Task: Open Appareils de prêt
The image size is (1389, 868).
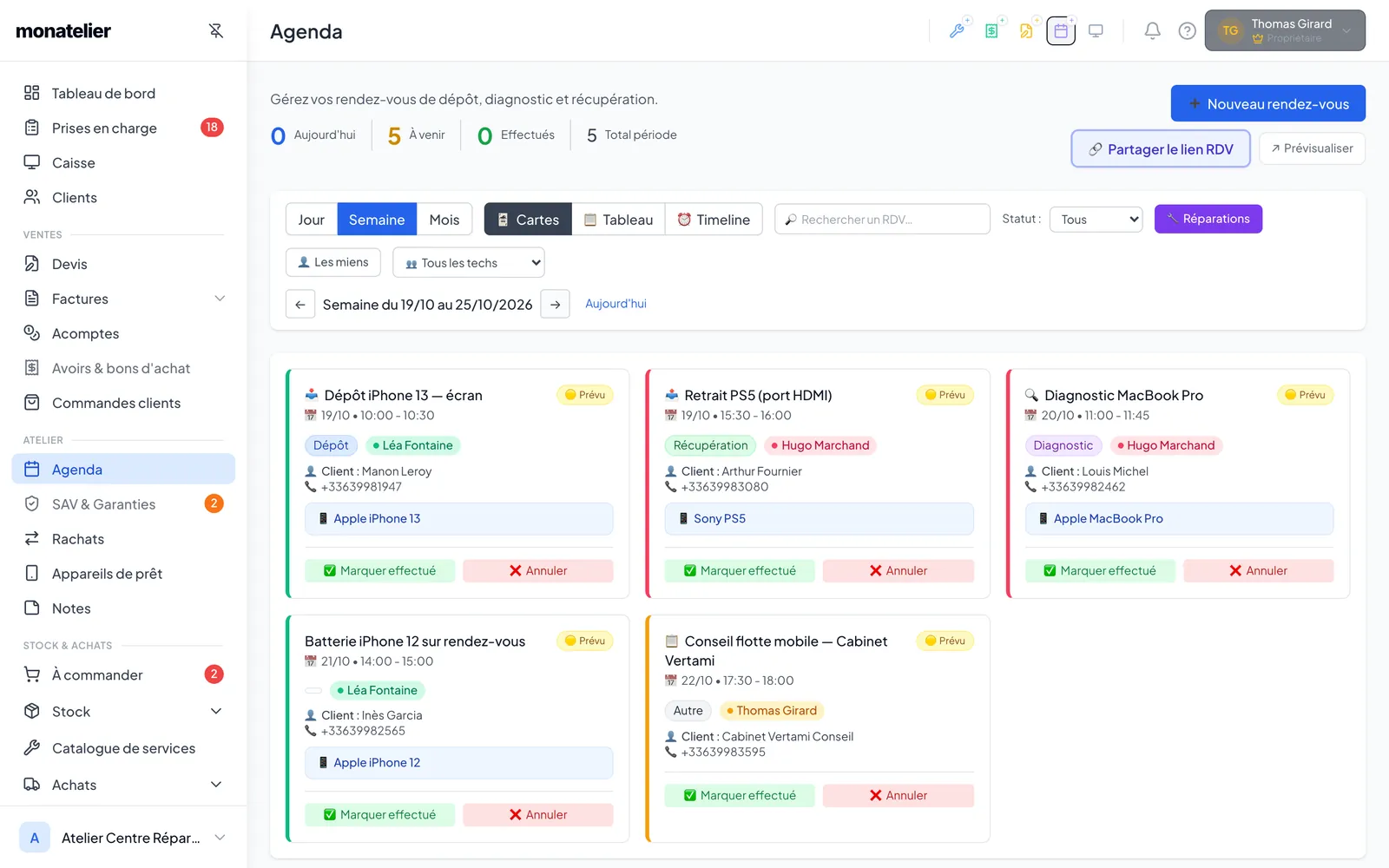Action: coord(123,574)
